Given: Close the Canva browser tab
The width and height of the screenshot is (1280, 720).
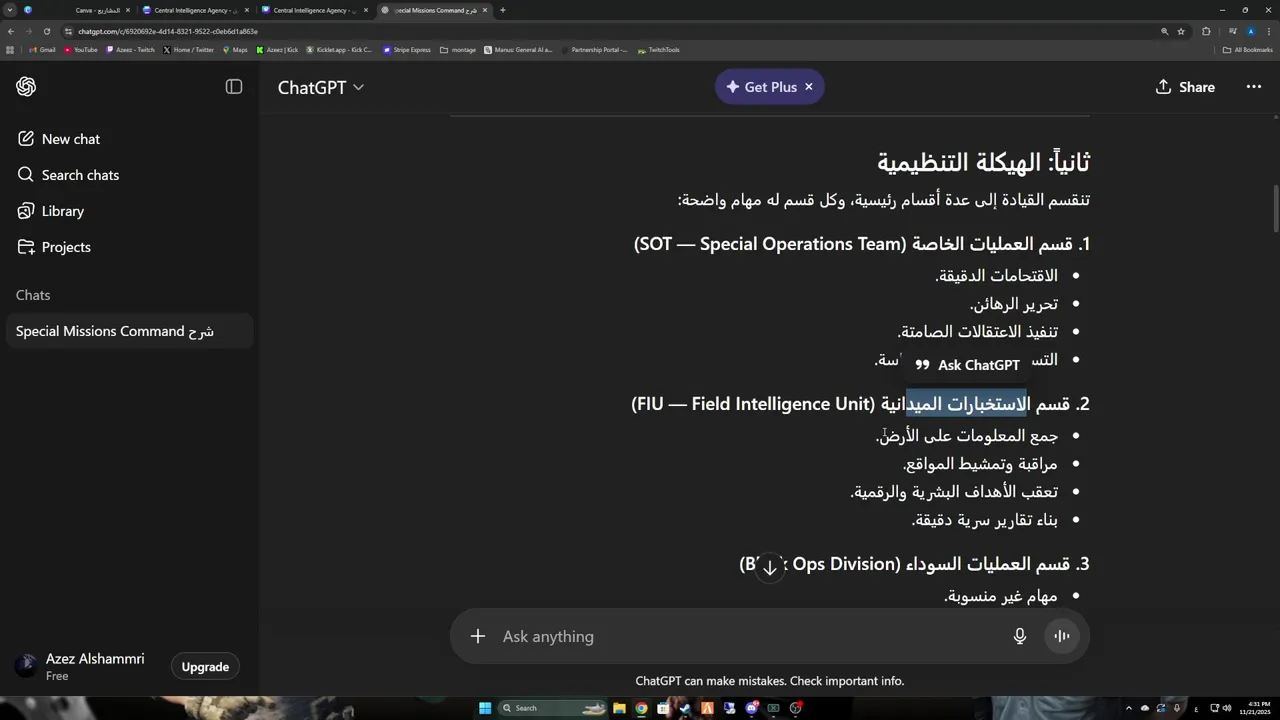Looking at the screenshot, I should [128, 10].
